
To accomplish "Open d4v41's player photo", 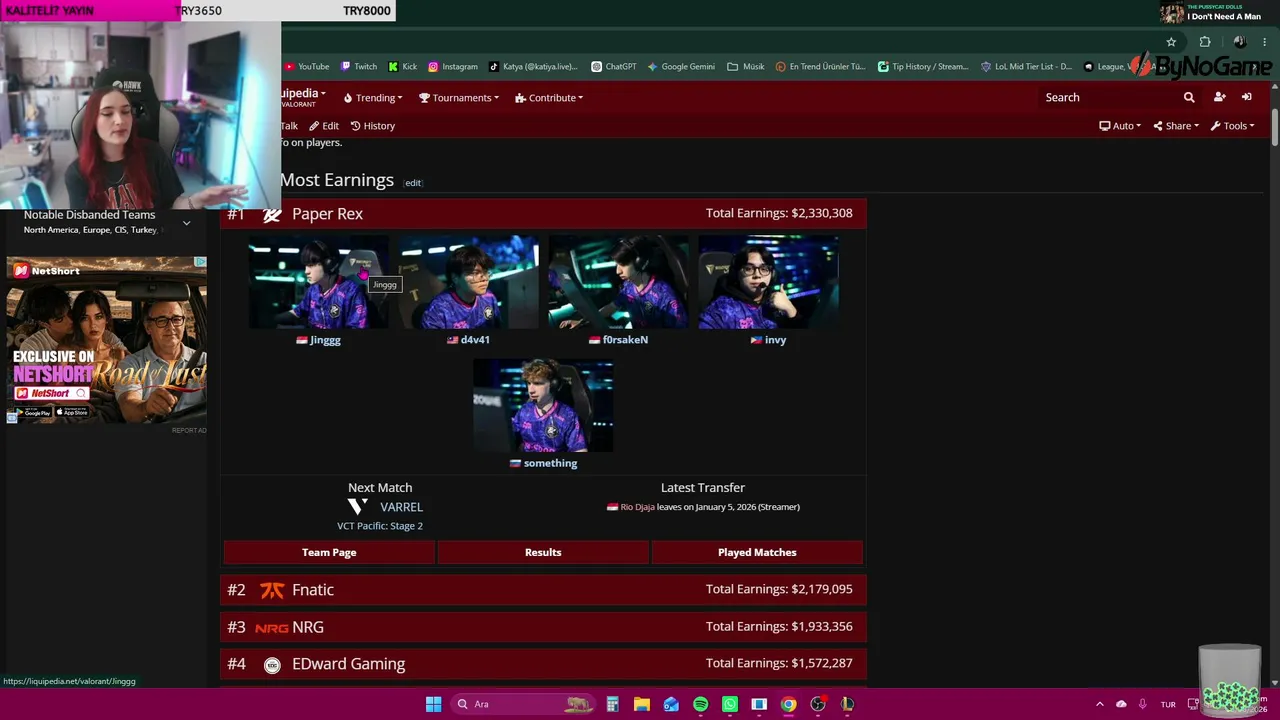I will tap(468, 282).
